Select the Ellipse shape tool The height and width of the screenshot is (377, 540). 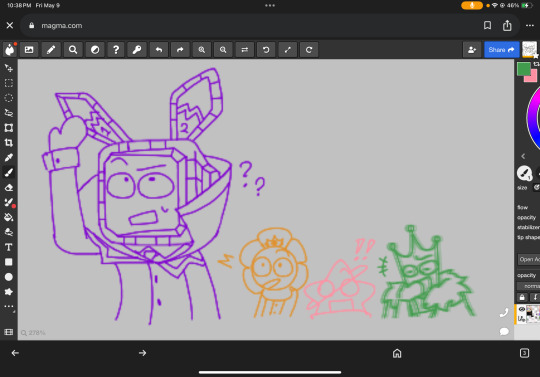click(x=9, y=277)
